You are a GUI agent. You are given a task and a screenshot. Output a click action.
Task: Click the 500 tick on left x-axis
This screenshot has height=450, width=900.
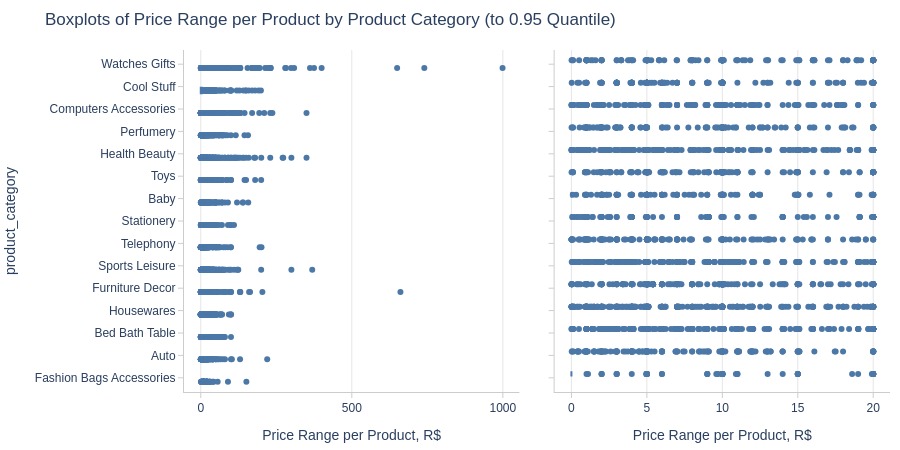[x=351, y=408]
